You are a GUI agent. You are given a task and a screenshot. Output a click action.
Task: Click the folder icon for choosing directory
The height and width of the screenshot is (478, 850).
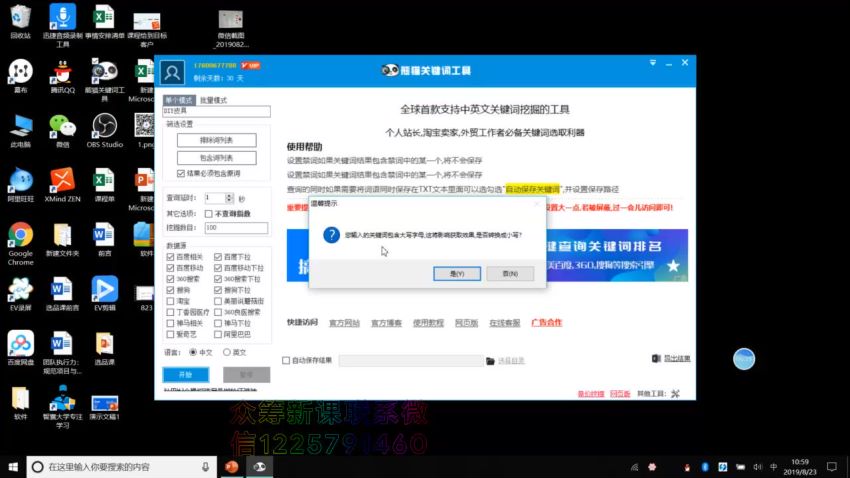pos(490,361)
